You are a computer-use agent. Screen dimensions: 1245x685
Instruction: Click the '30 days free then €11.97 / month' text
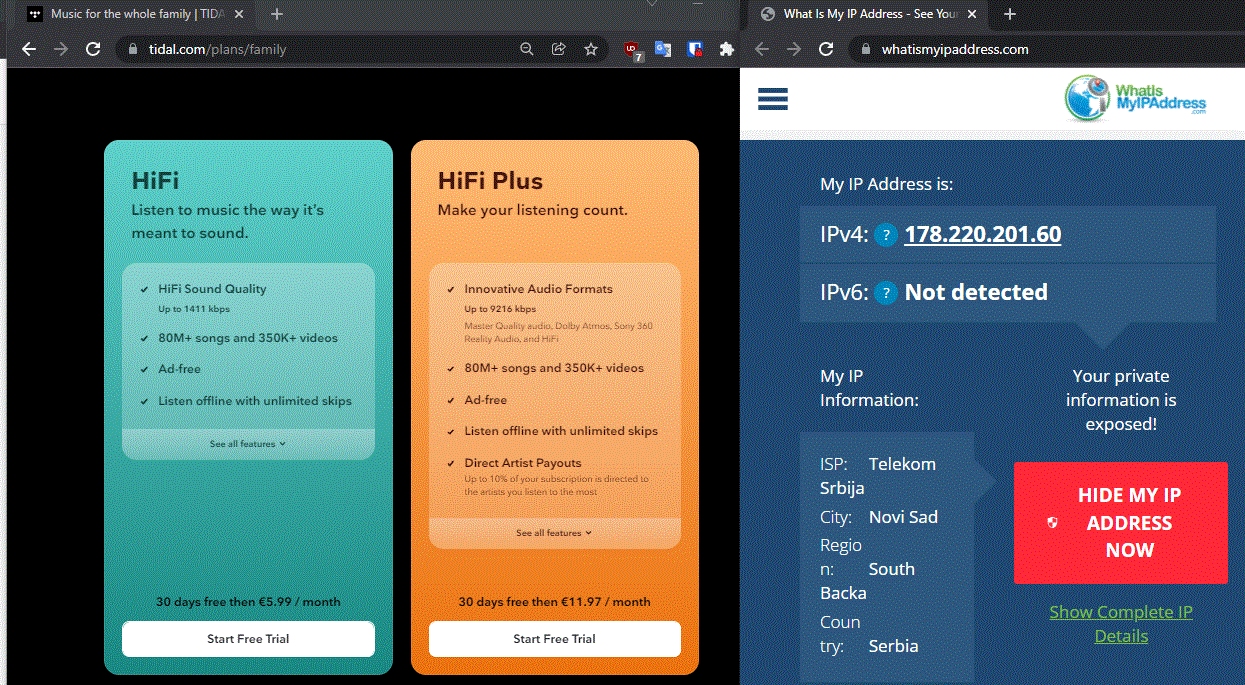[x=554, y=602]
